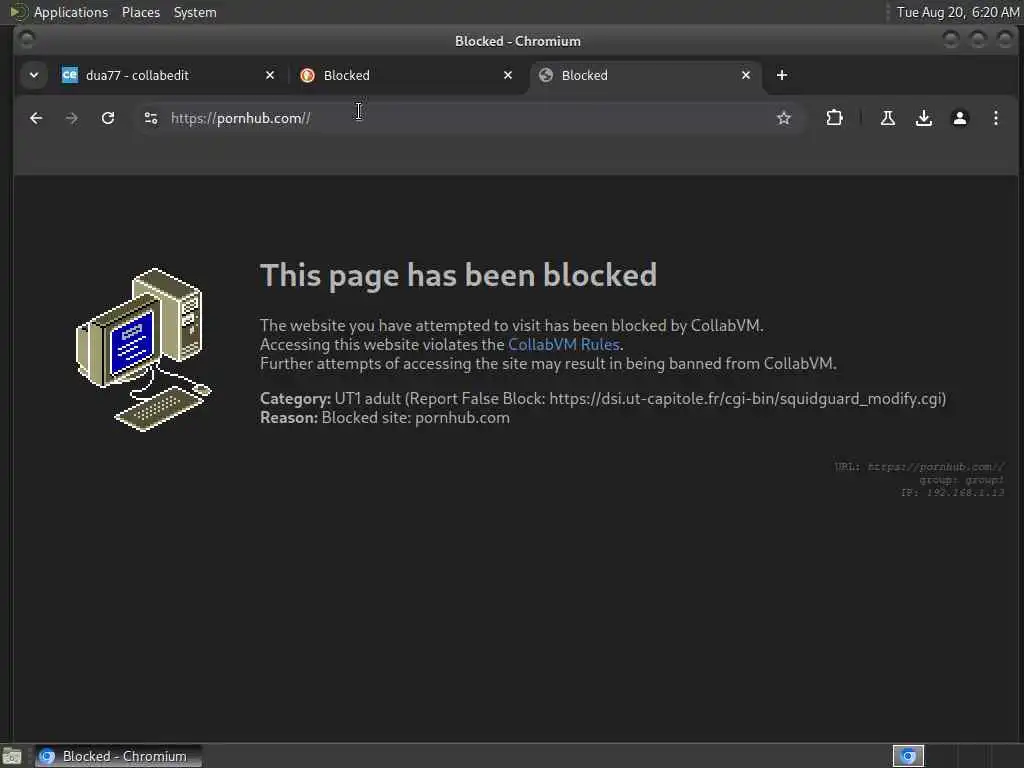1024x768 pixels.
Task: Bookmark this page with the star icon
Action: (x=784, y=118)
